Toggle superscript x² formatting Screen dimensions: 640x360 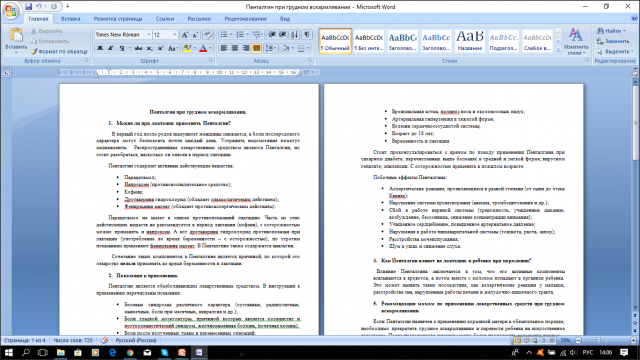(x=160, y=48)
